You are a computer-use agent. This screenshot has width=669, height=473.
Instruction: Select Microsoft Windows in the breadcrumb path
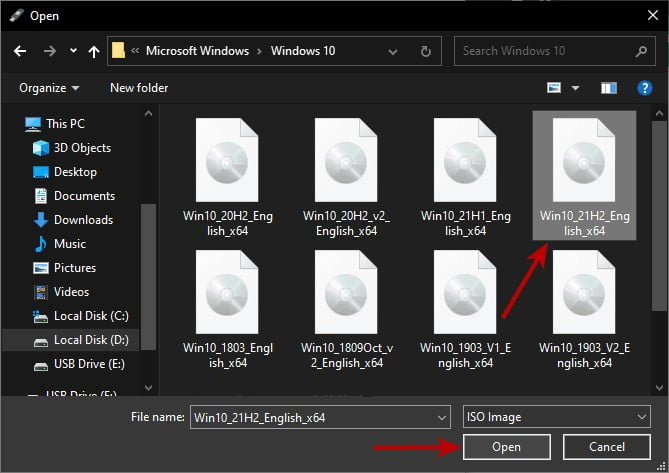point(197,51)
